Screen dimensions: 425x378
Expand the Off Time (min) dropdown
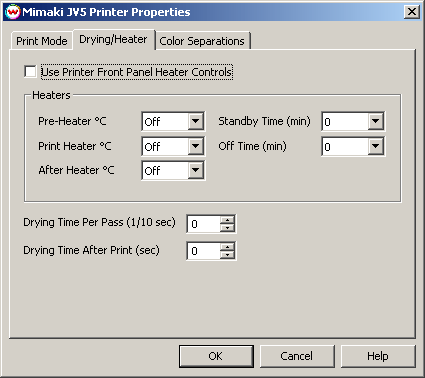point(375,146)
